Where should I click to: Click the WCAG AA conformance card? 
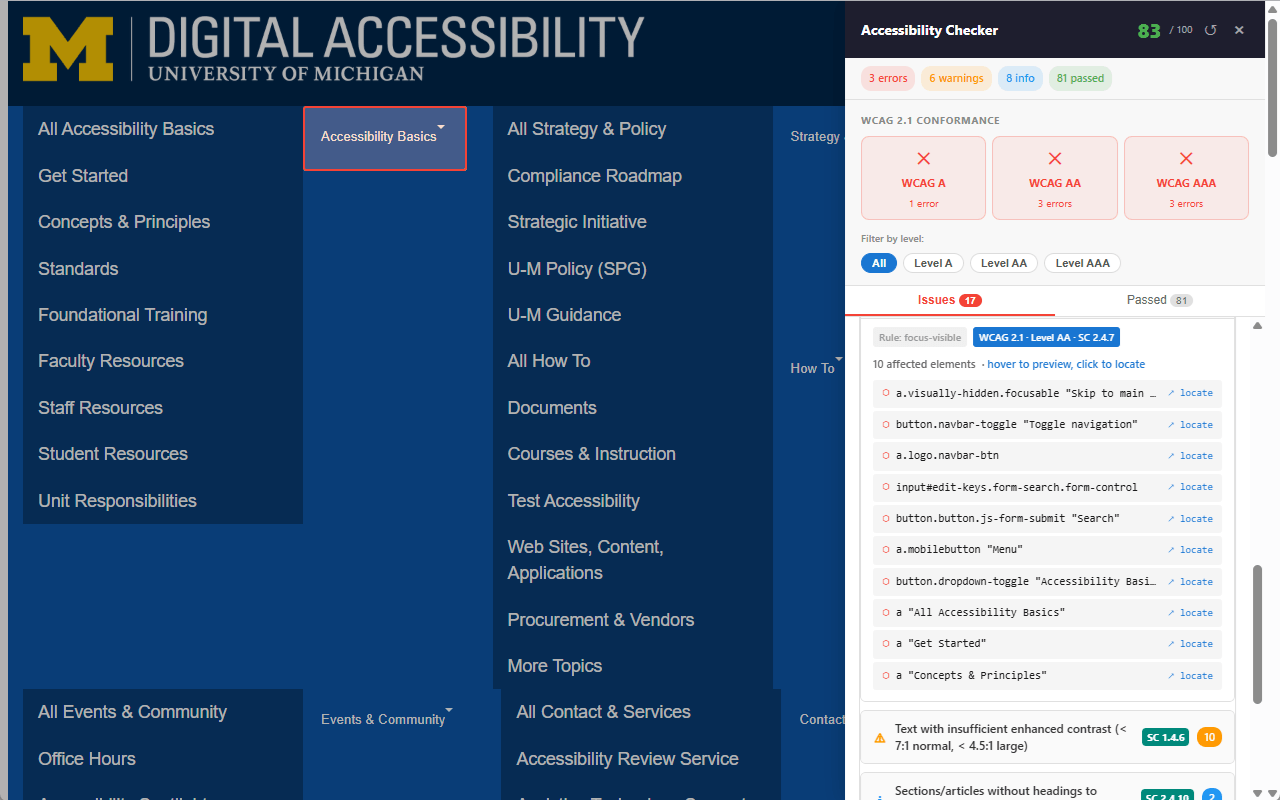tap(1055, 178)
